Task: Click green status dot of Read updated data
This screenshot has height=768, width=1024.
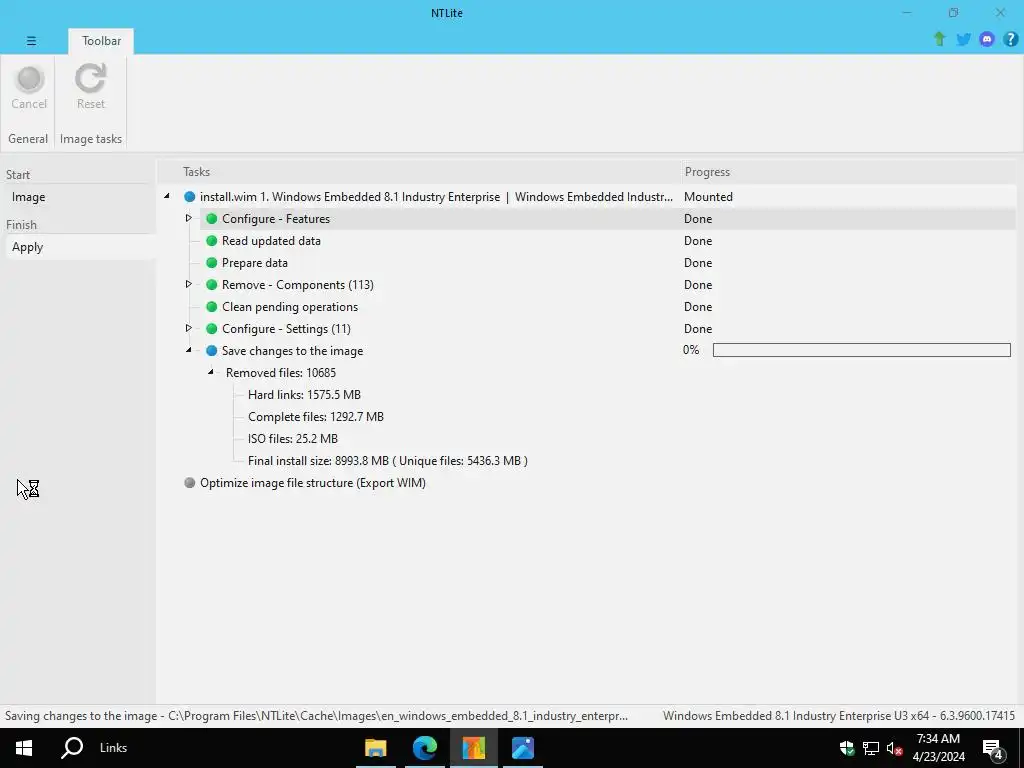Action: point(212,241)
